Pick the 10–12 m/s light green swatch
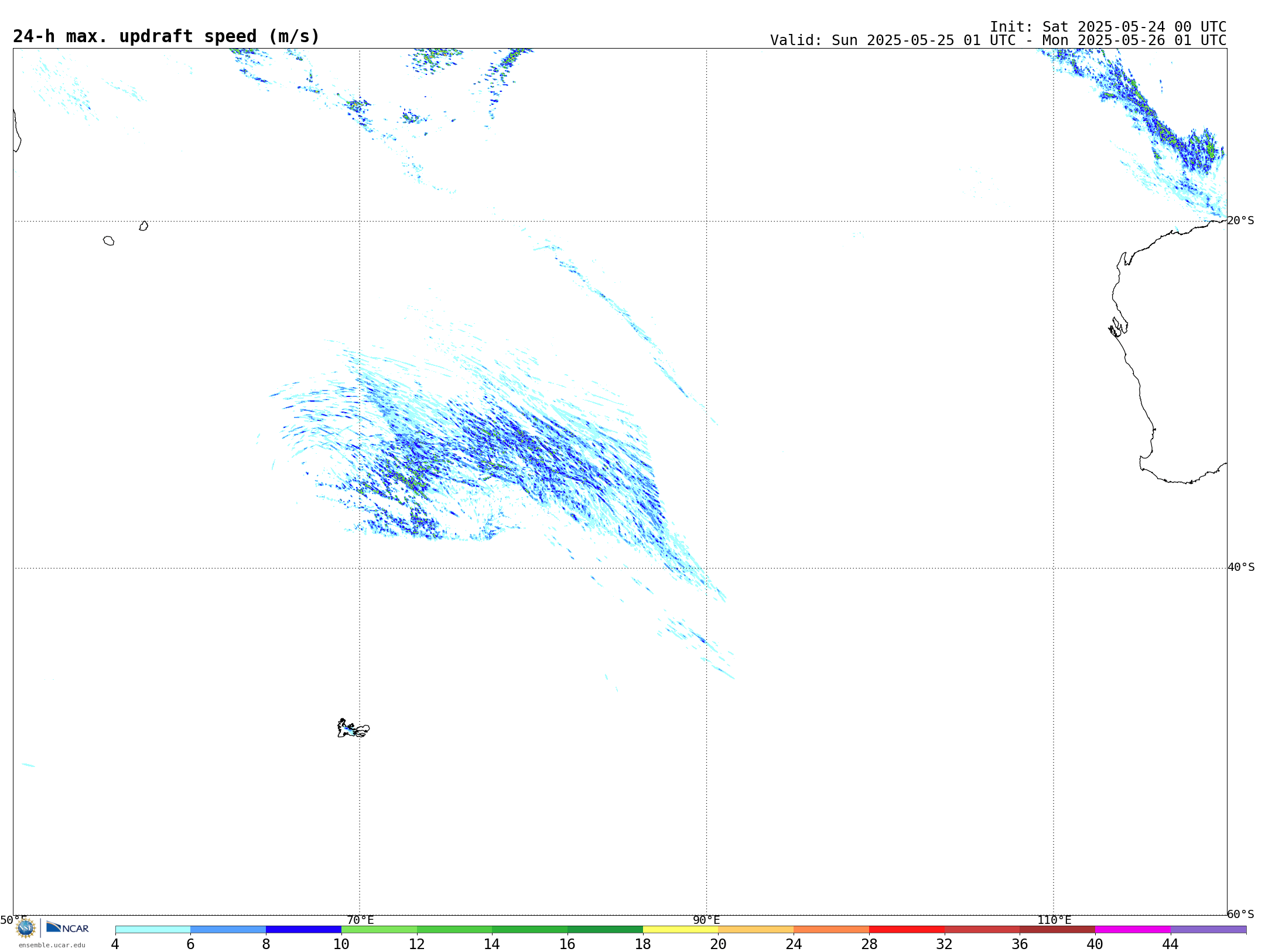Screen dimensions: 1265x952 tap(379, 929)
